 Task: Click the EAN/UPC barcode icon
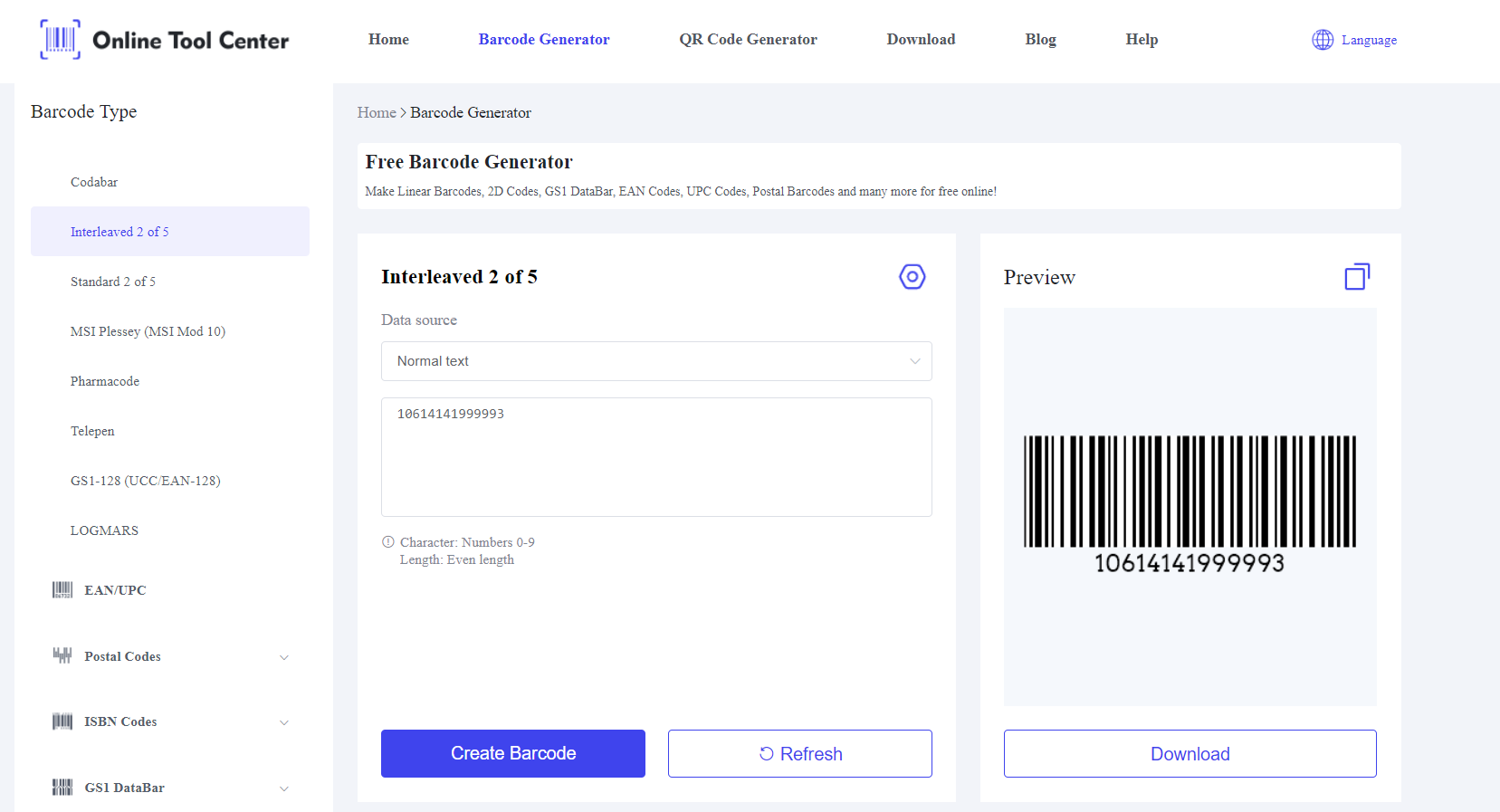tap(62, 590)
